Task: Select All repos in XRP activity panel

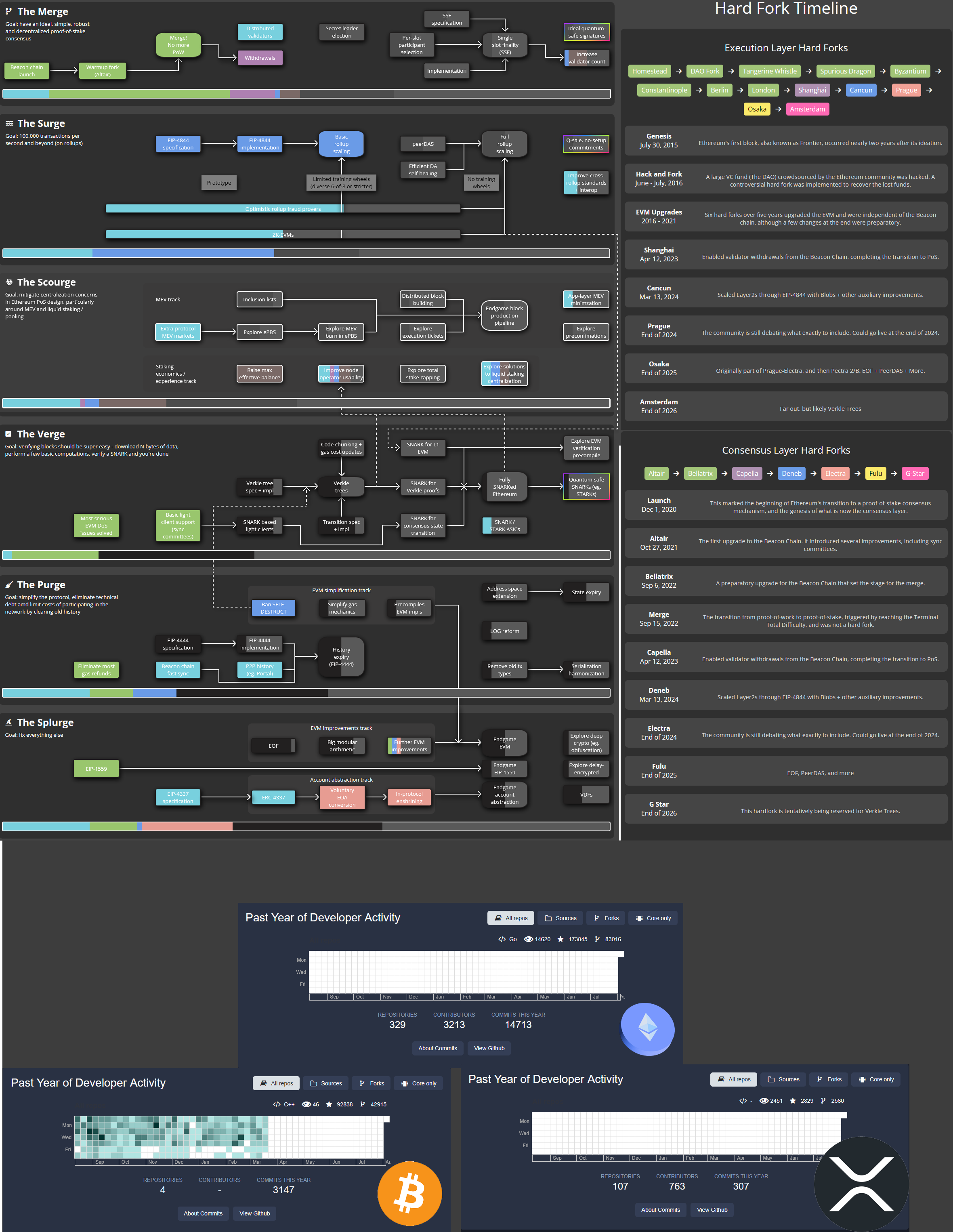Action: (x=734, y=1079)
